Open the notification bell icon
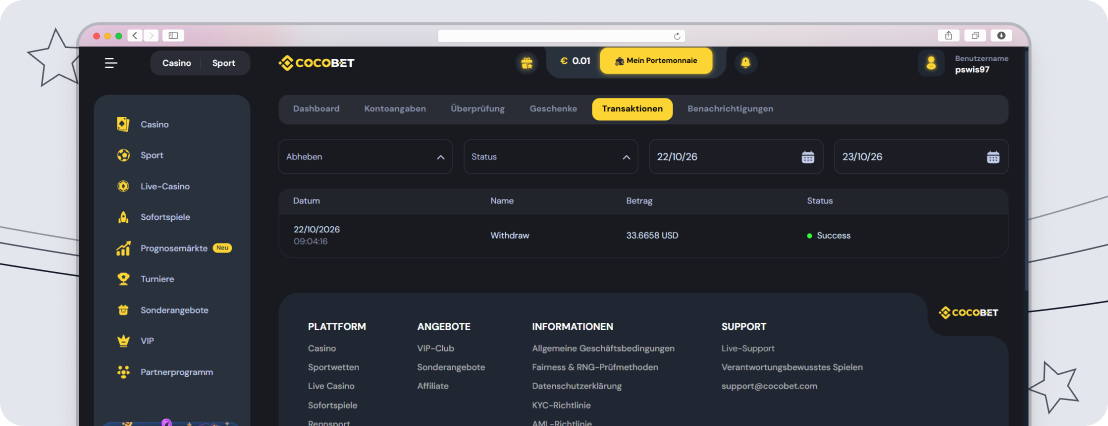Screen dimensions: 1108x426 pyautogui.click(x=745, y=63)
